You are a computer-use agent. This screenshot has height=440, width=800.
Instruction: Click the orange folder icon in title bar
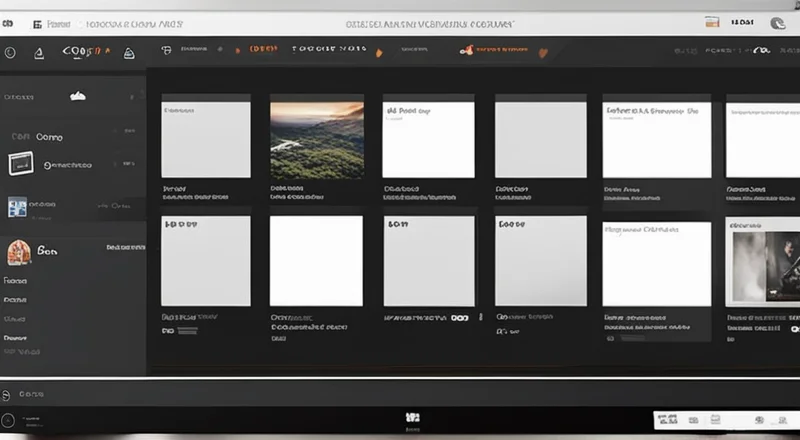(712, 22)
